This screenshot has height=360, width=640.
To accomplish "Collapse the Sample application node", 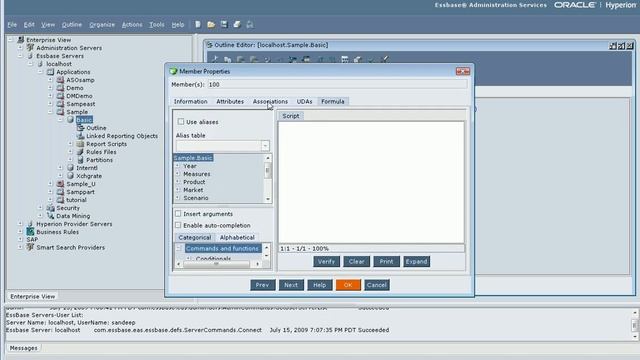I will [x=51, y=112].
